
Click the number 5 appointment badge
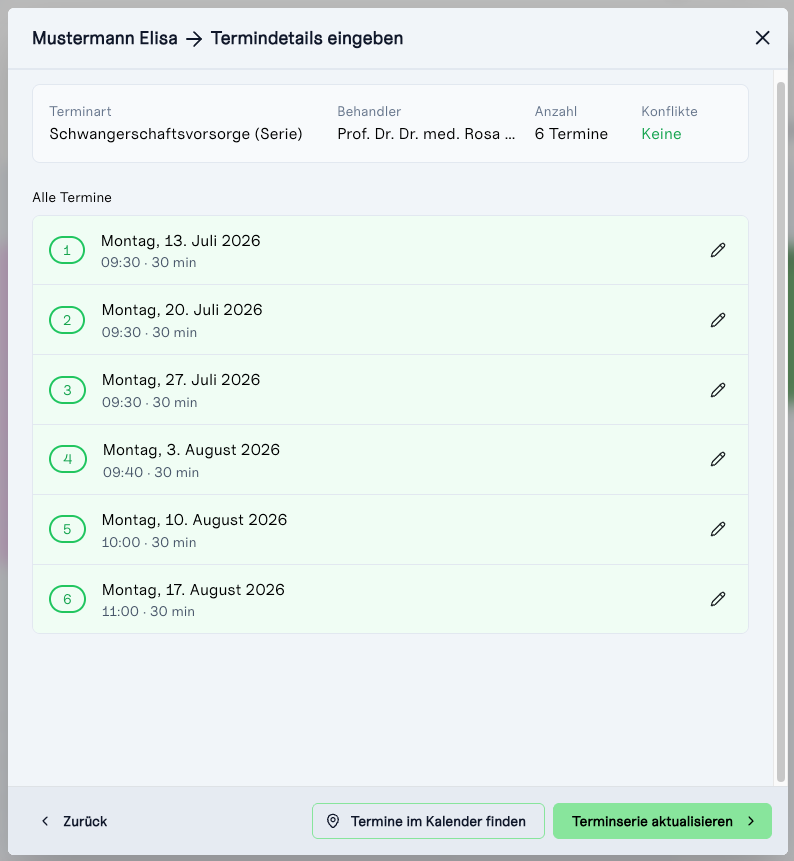click(x=67, y=529)
